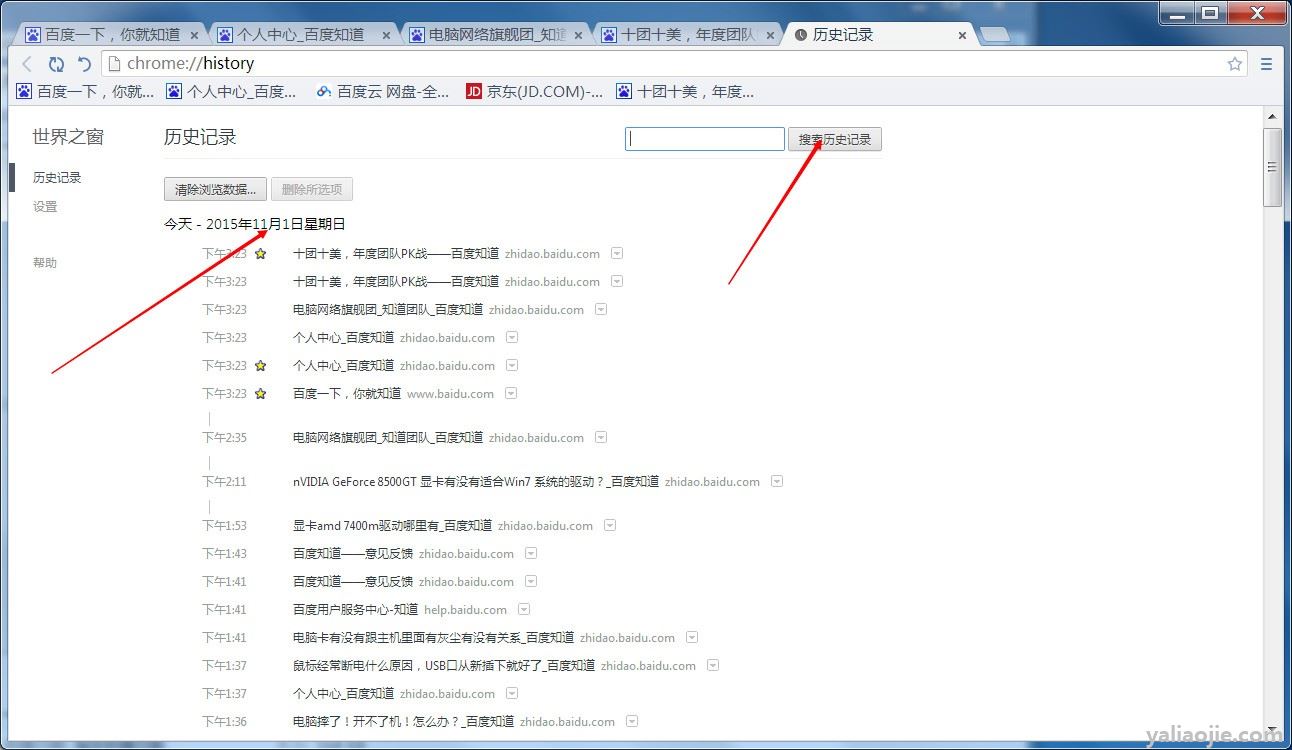Open dropdown arrow for 百度用户服务中心-知道 entry

tap(524, 609)
